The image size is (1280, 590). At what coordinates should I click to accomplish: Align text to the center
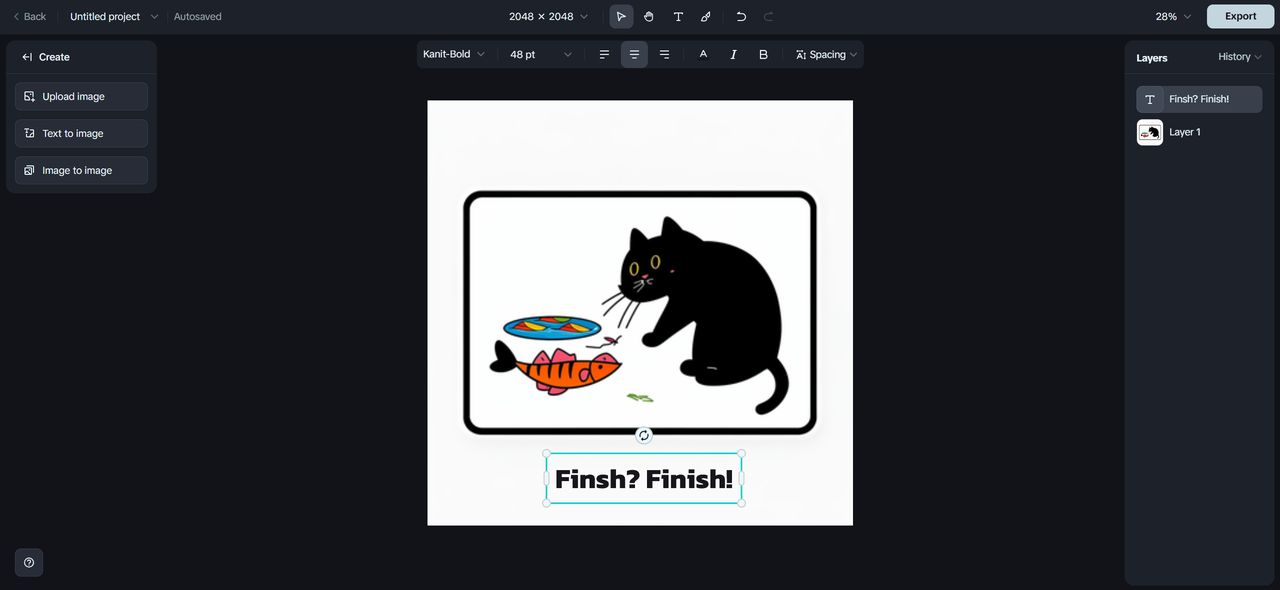tap(634, 55)
